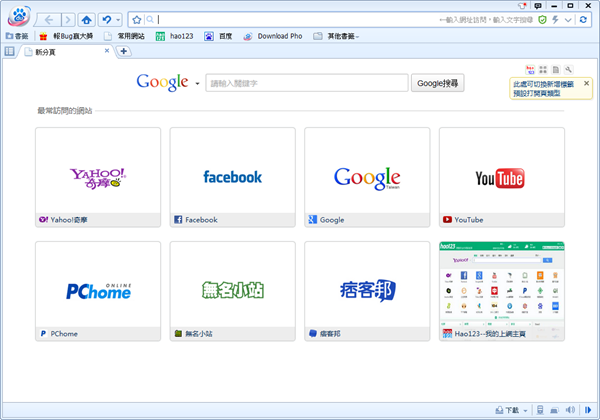Viewport: 600px width, 420px height.
Task: Go back with the back arrow
Action: point(48,19)
